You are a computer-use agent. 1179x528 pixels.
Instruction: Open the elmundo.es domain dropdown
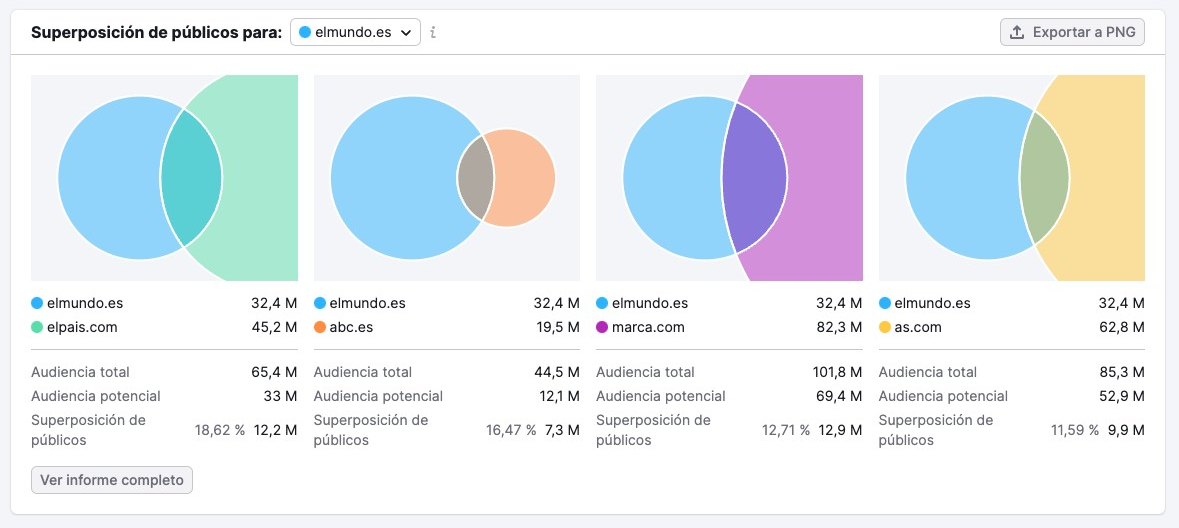click(x=355, y=32)
